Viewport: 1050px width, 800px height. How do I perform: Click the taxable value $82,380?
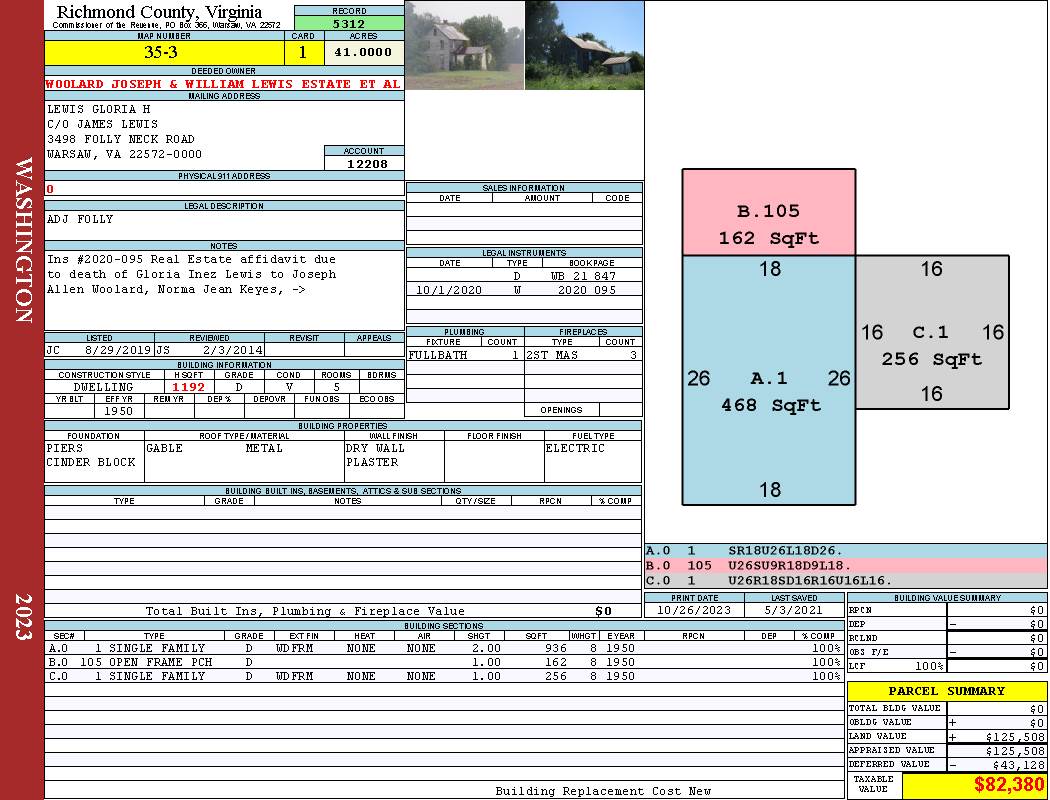point(1008,785)
